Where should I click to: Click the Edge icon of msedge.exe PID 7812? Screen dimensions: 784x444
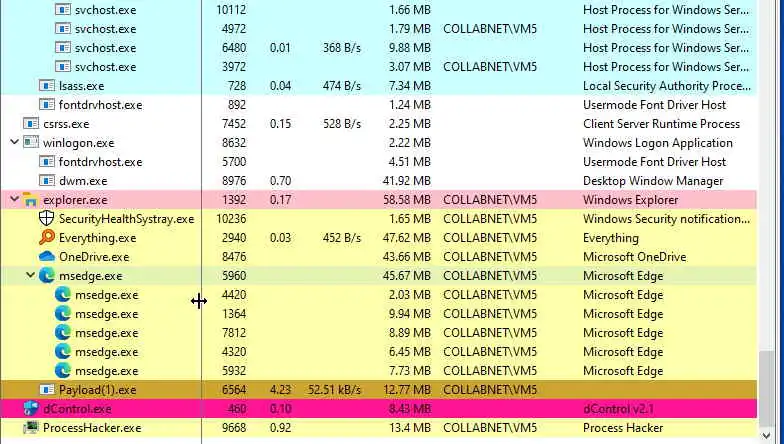[62, 332]
